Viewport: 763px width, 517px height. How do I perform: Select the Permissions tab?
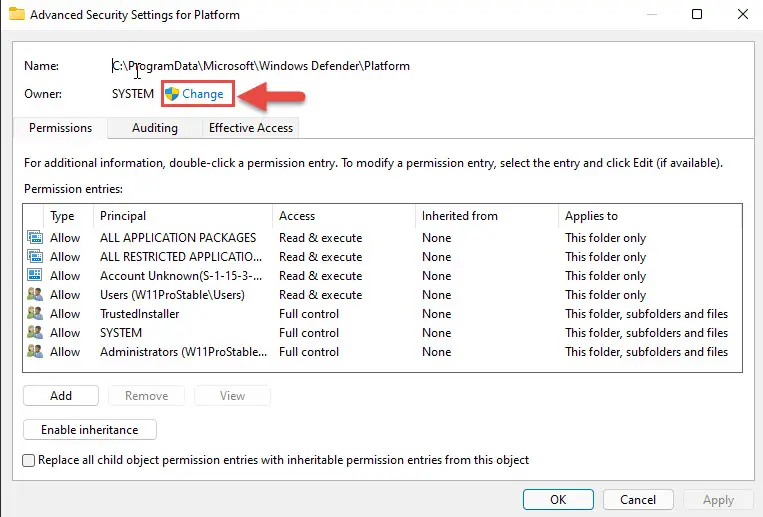(60, 128)
